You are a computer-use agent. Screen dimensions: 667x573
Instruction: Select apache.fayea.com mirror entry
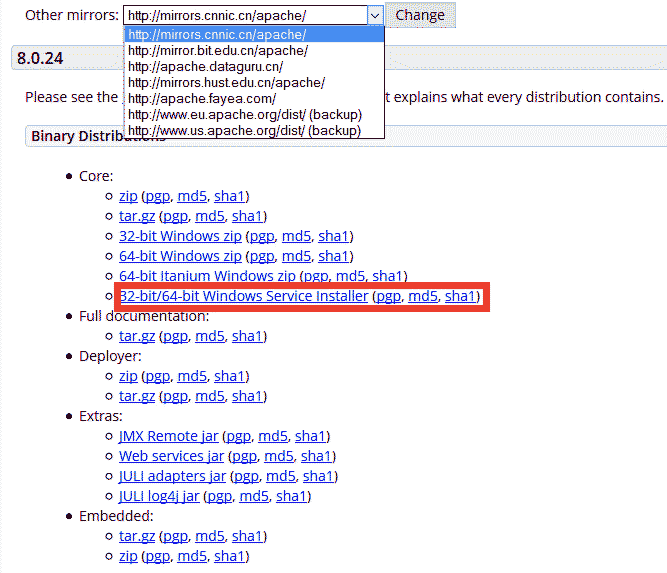202,98
